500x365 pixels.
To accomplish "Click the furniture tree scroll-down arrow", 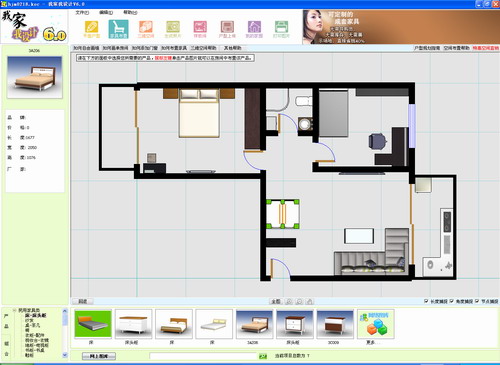I will click(65, 355).
